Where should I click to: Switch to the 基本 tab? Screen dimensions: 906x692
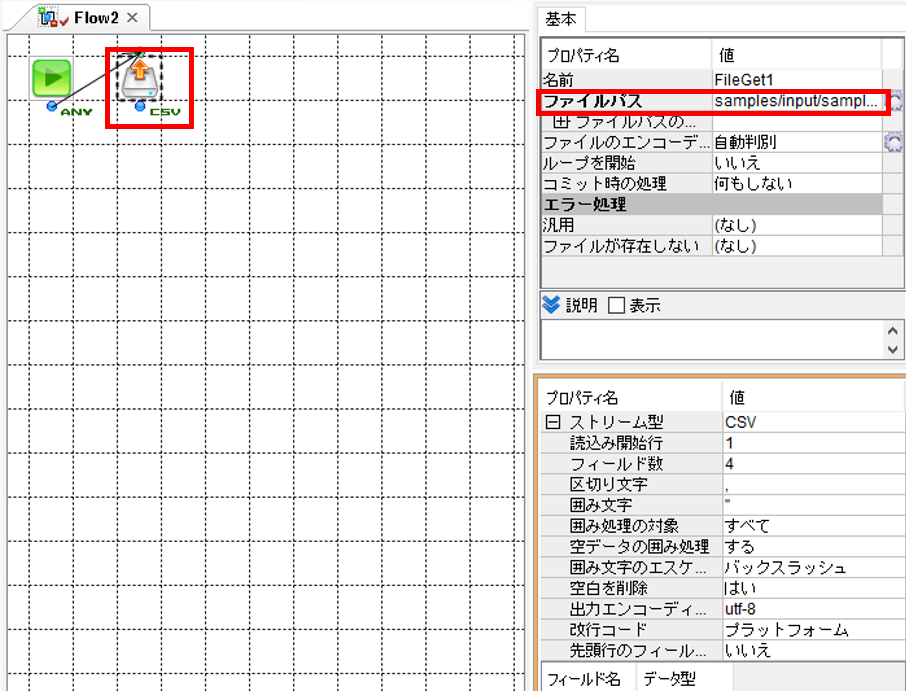(x=560, y=20)
